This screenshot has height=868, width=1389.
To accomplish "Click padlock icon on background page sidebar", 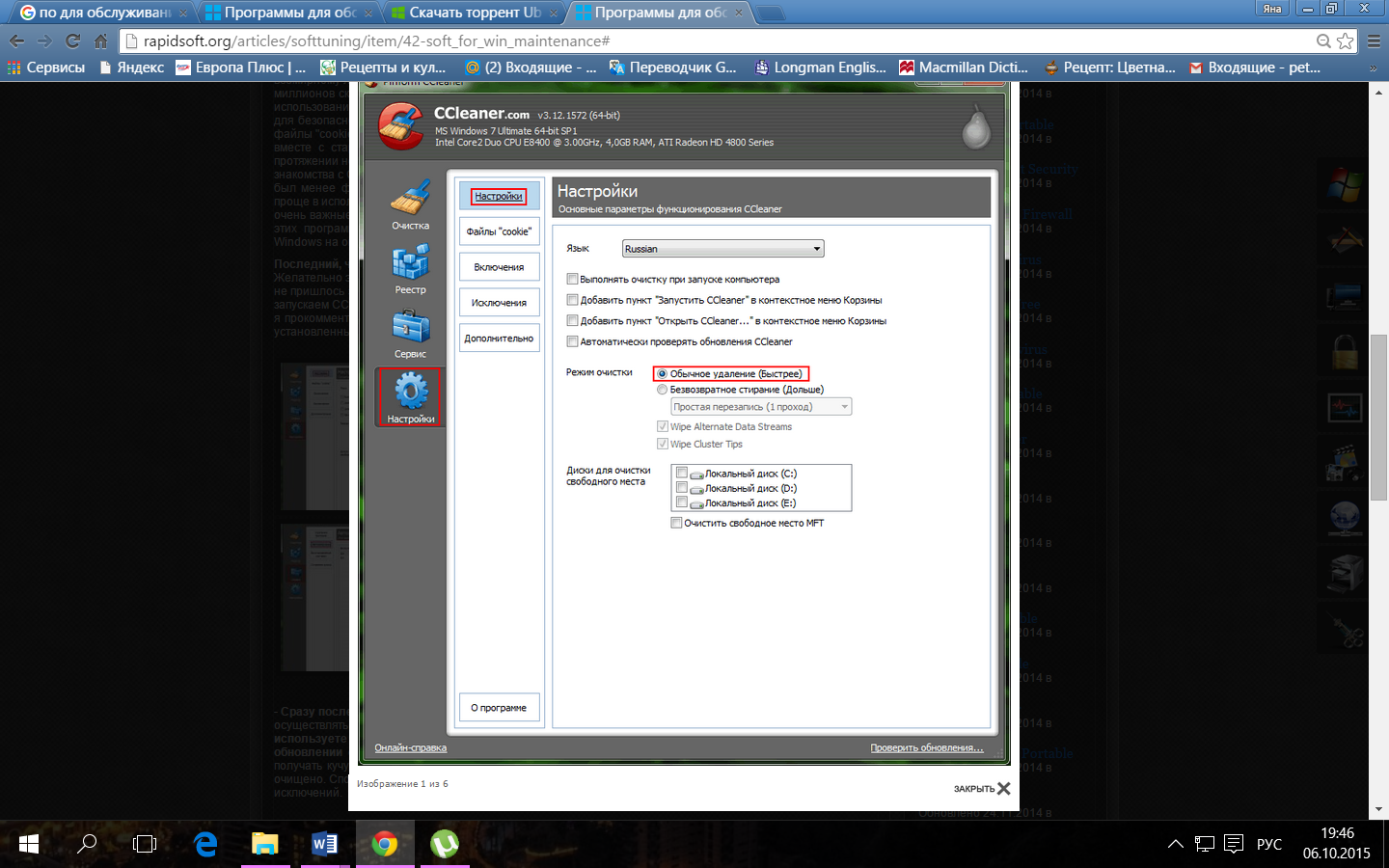I will pos(1345,352).
